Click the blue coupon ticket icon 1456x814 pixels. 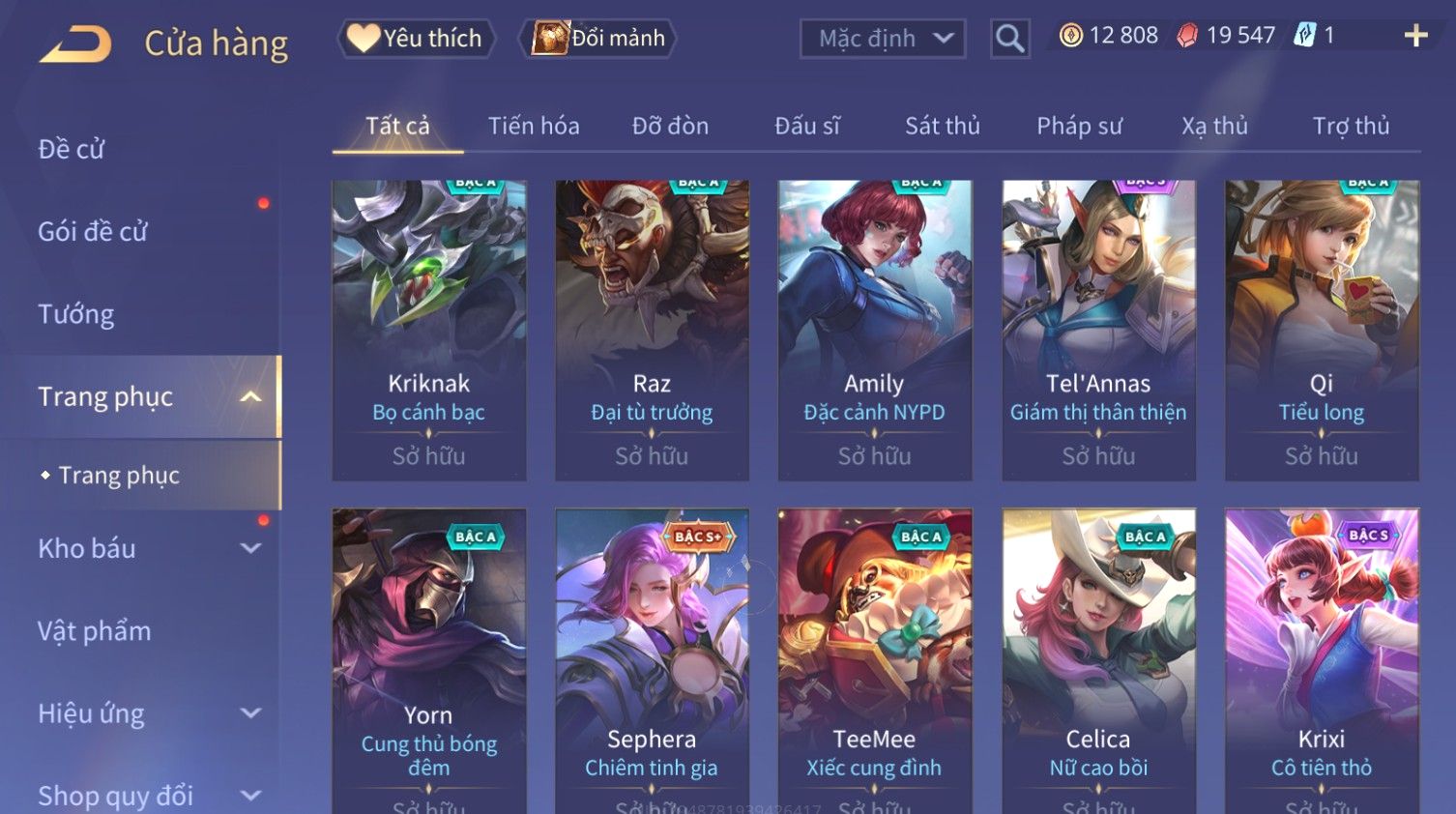(1305, 36)
